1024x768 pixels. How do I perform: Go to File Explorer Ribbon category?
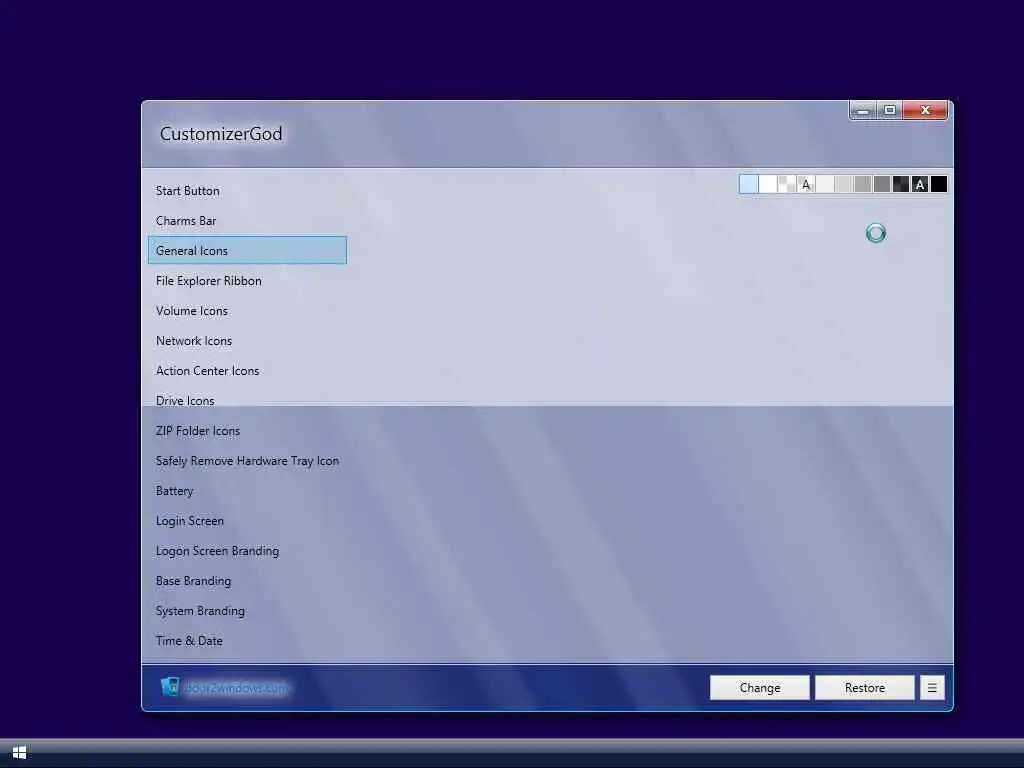point(248,281)
